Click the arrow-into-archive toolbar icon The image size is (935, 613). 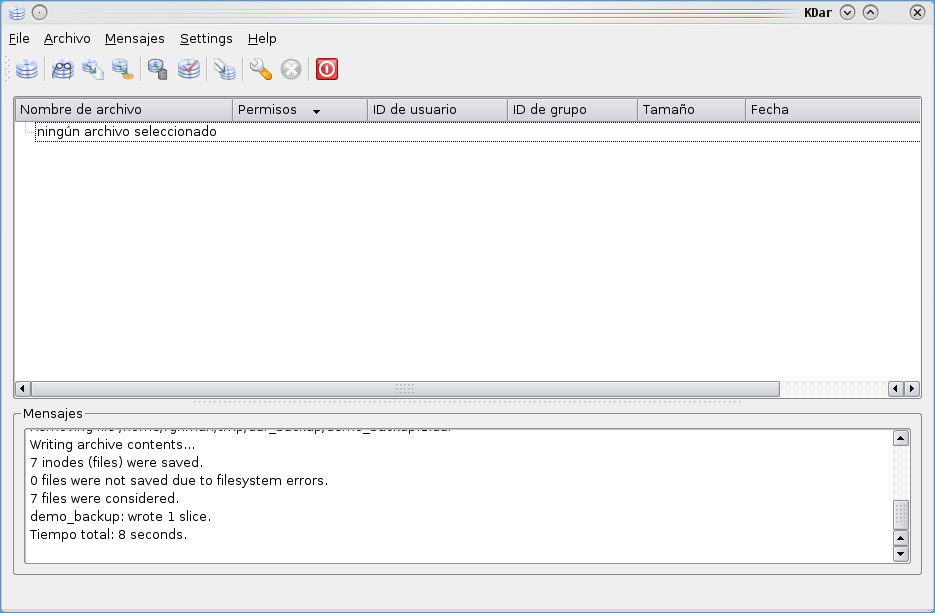225,69
